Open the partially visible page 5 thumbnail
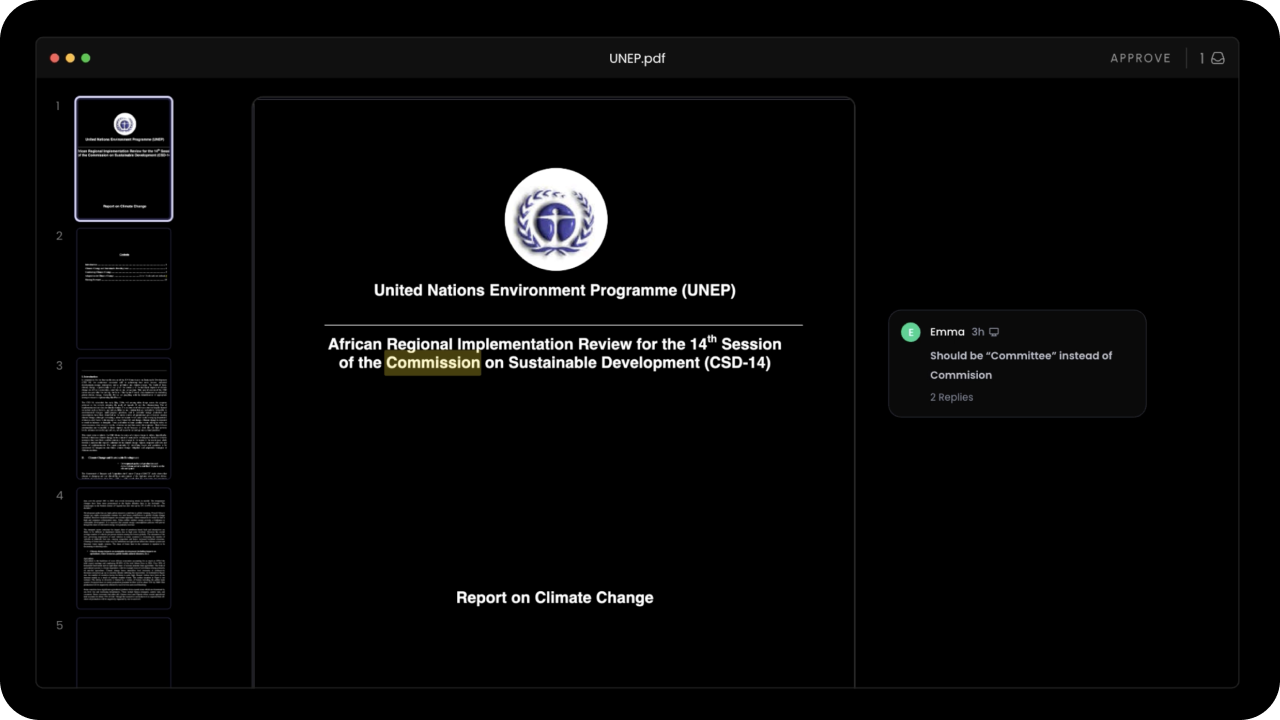1280x720 pixels. coord(124,652)
